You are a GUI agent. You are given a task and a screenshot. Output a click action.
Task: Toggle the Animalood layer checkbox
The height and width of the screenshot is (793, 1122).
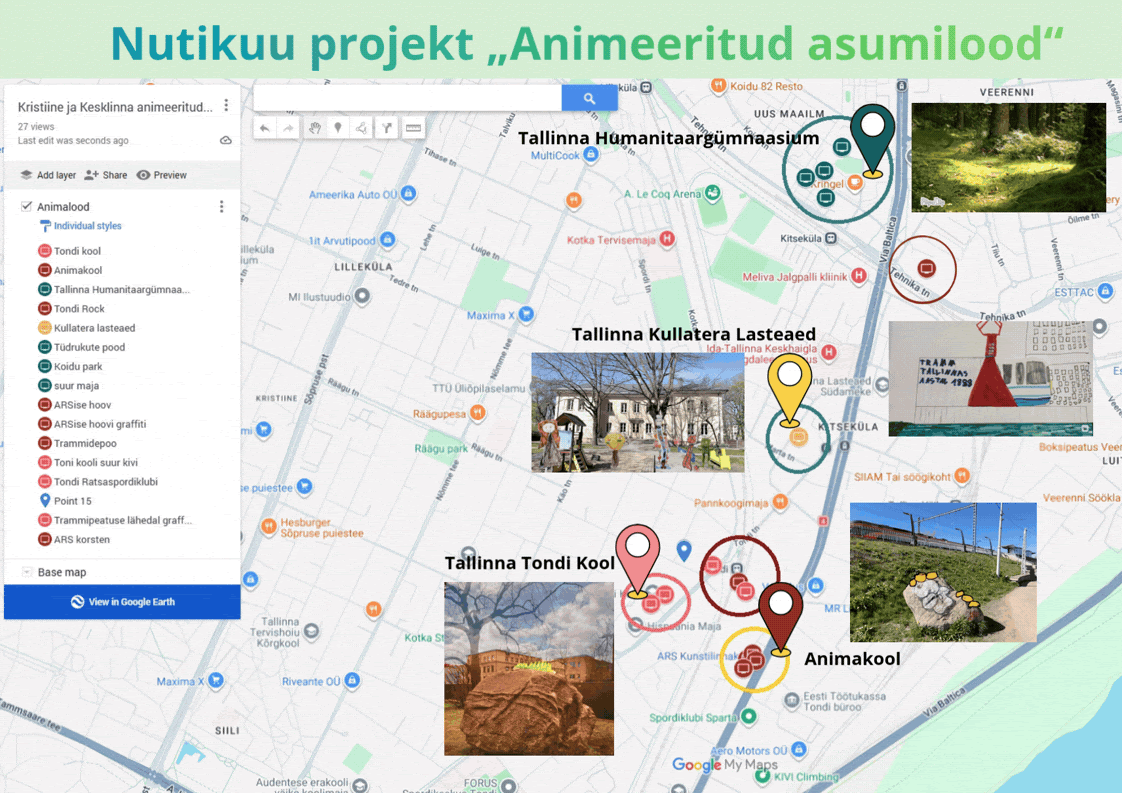[x=26, y=206]
